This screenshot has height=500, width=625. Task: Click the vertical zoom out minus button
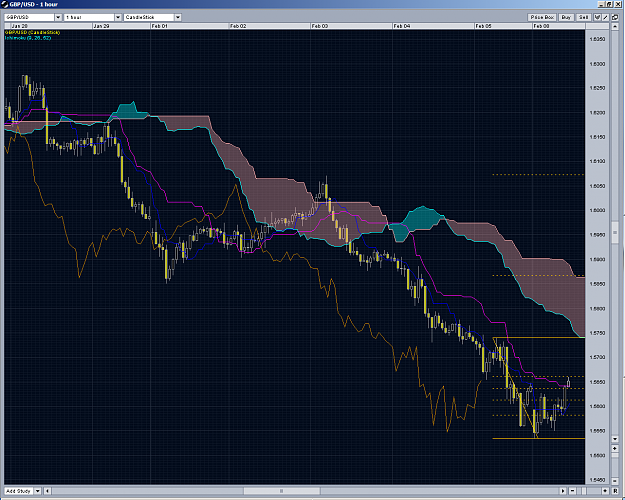615,481
